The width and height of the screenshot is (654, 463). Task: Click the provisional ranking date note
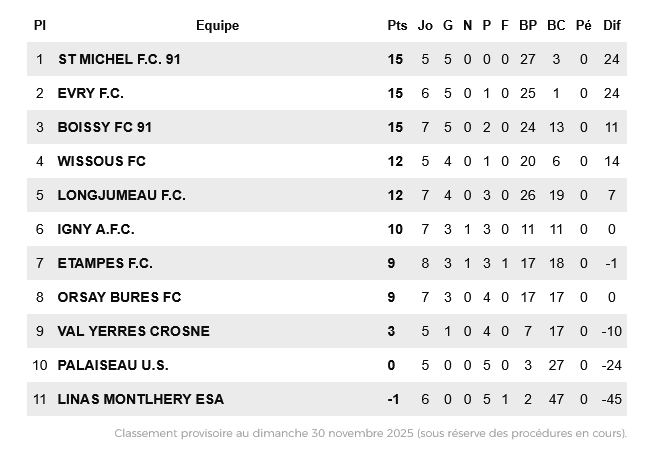coord(370,433)
